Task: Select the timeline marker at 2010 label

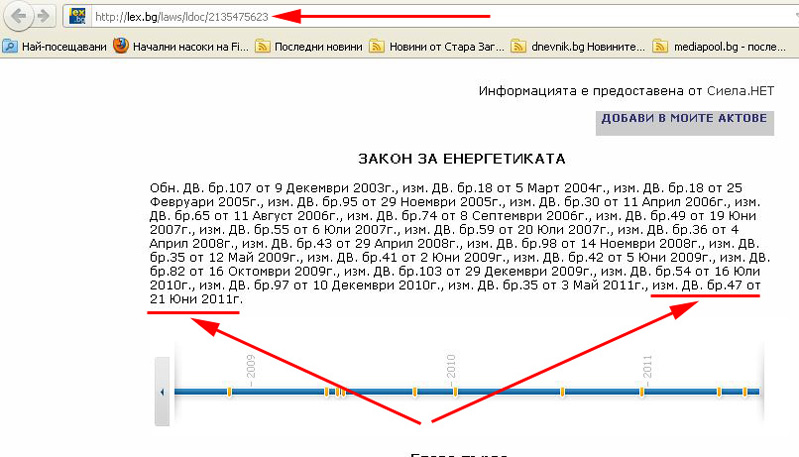Action: (455, 391)
